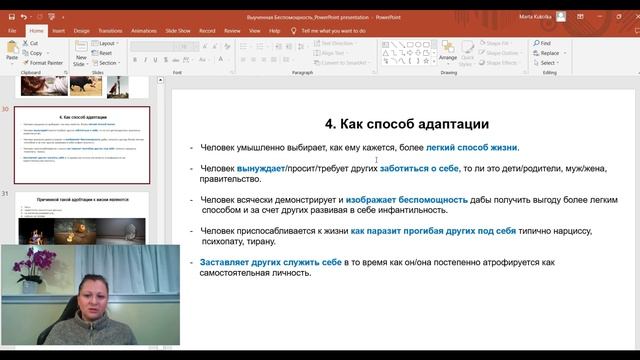640x360 pixels.
Task: Toggle Italic formatting
Action: click(145, 60)
